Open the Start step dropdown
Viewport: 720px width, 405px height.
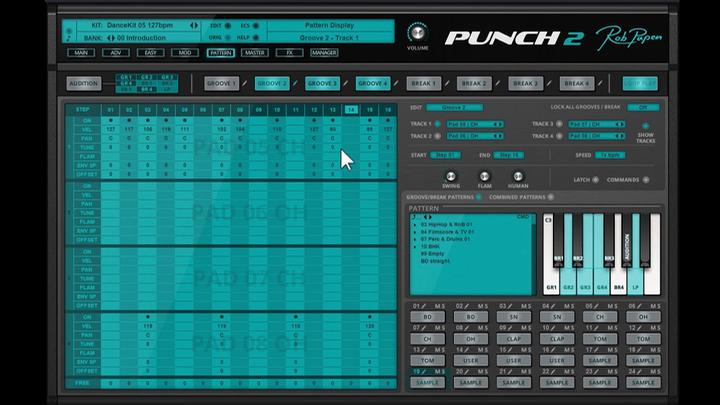point(445,155)
